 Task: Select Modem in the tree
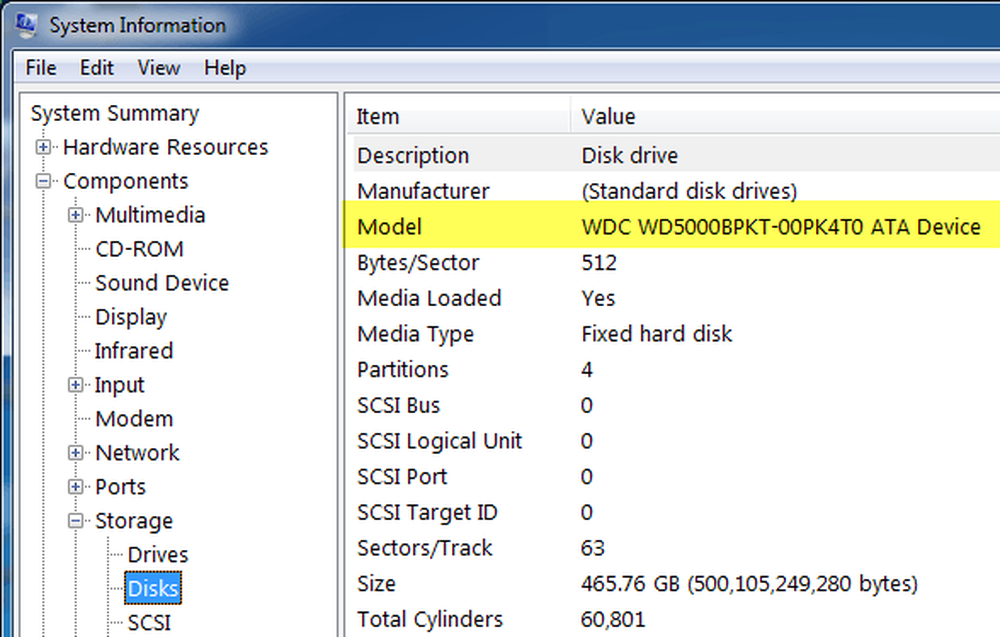click(135, 419)
